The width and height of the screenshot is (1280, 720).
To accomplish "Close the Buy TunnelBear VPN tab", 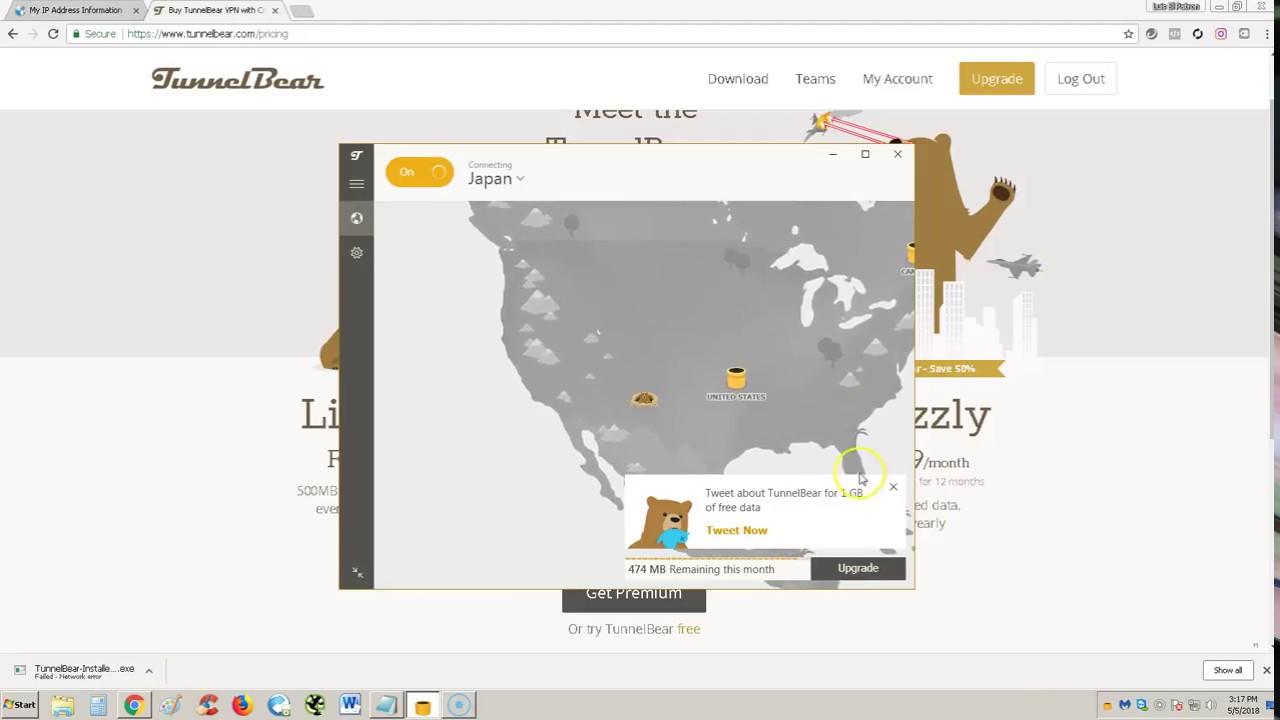I will [275, 11].
